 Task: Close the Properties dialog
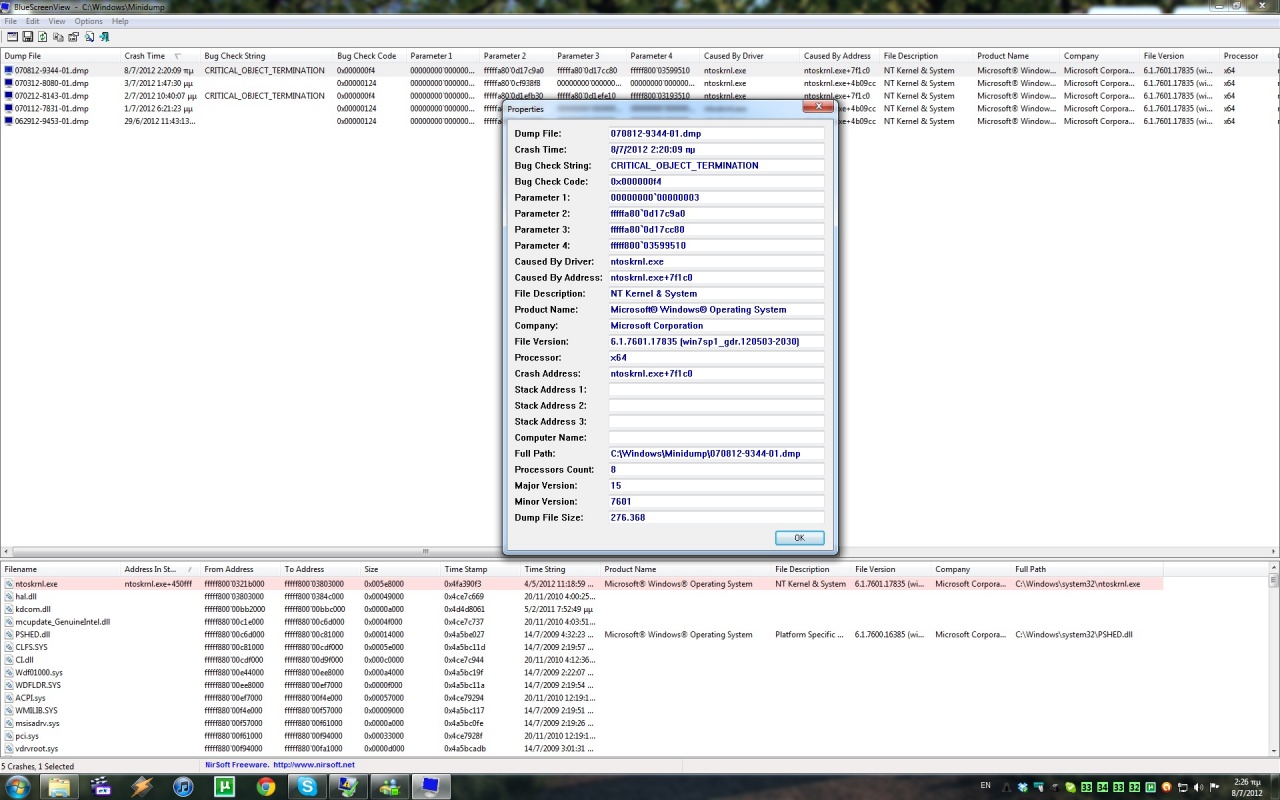point(818,107)
